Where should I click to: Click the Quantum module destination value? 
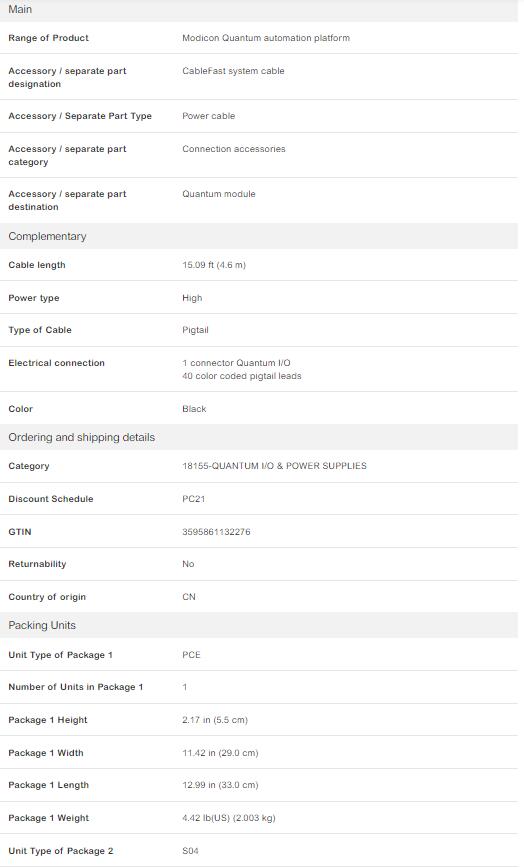(219, 194)
